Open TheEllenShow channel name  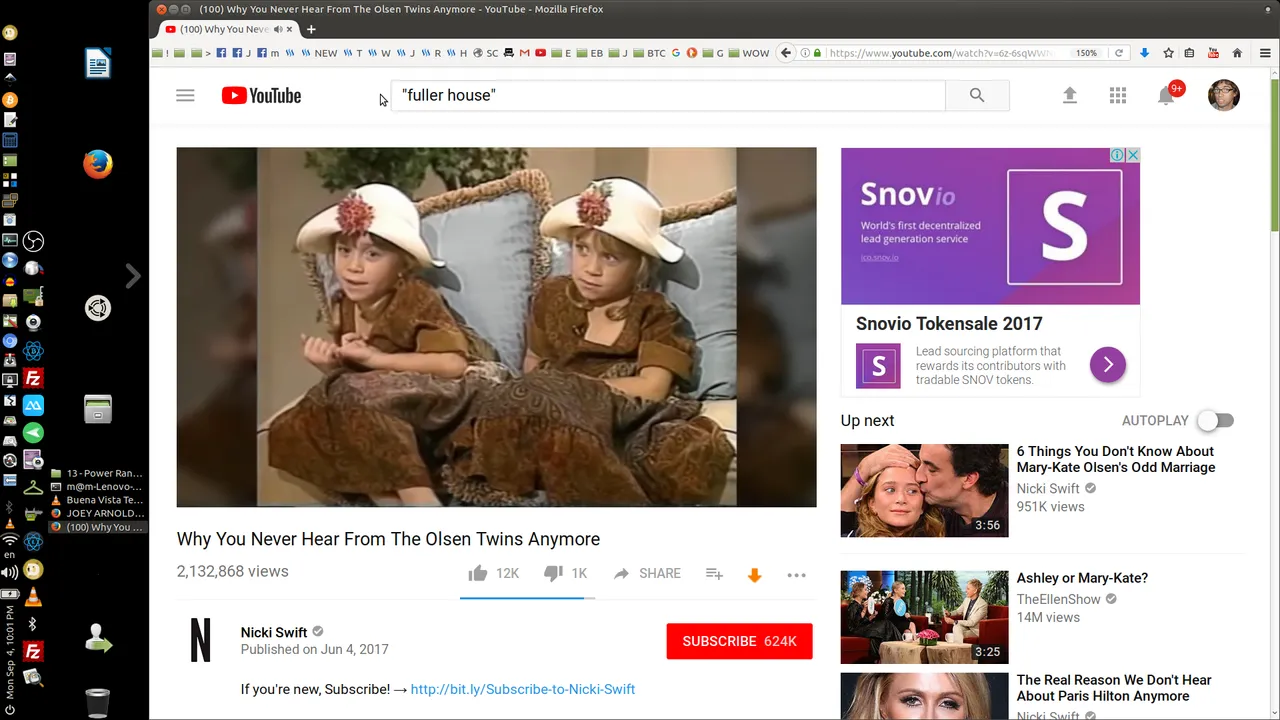pos(1059,599)
